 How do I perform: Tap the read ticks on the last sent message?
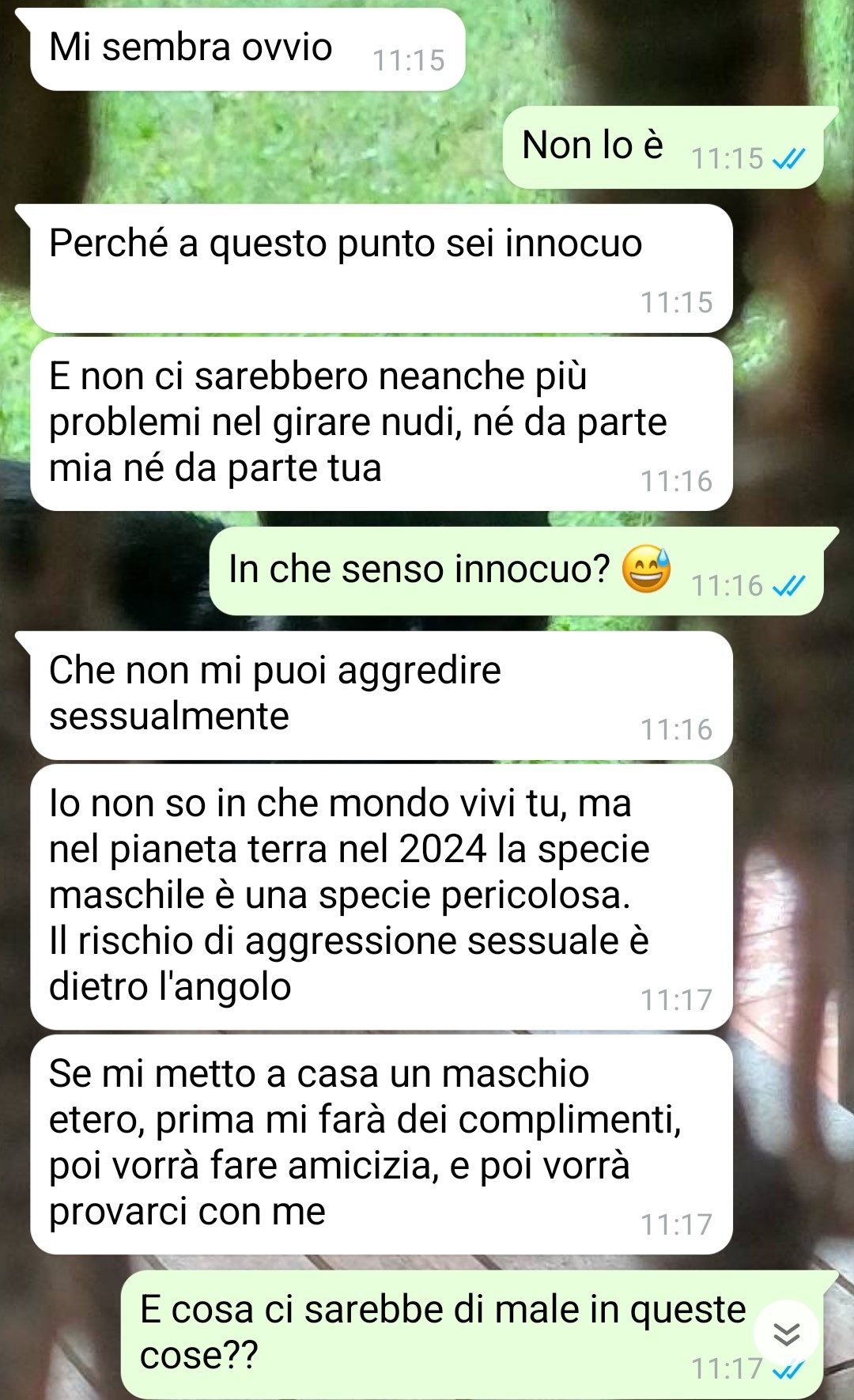pyautogui.click(x=788, y=1369)
